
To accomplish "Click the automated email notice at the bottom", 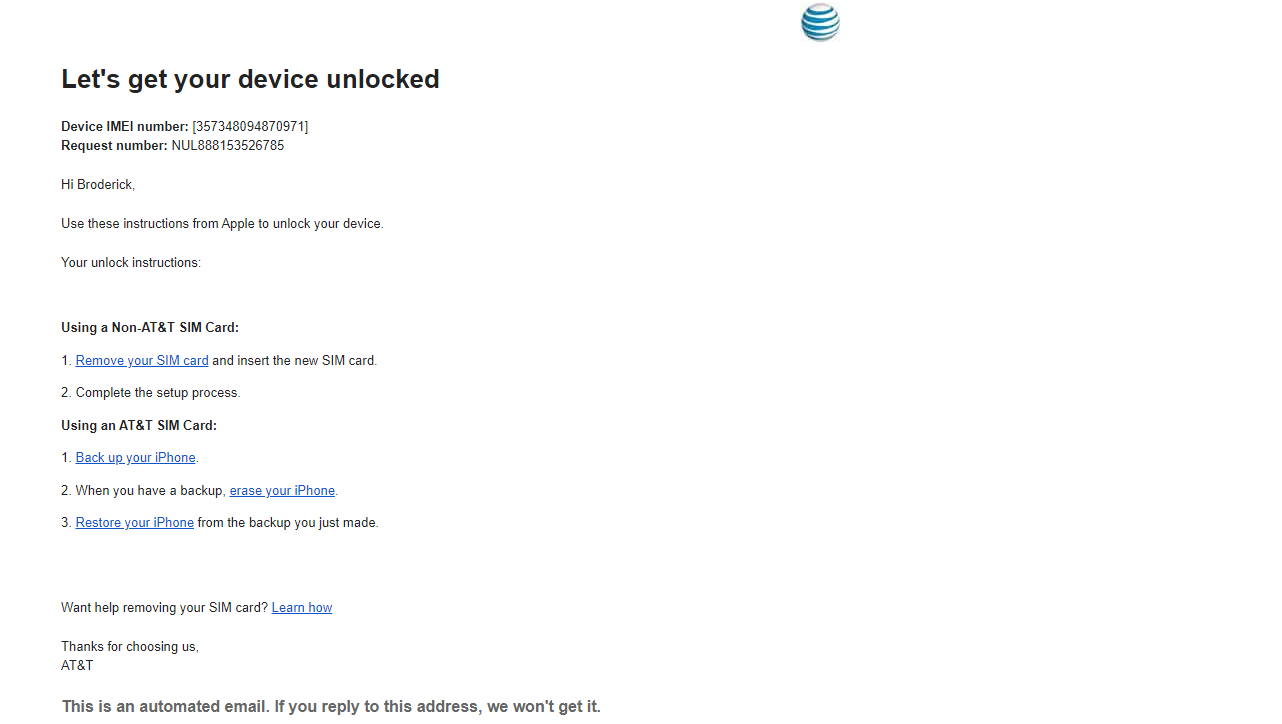I will pos(331,707).
